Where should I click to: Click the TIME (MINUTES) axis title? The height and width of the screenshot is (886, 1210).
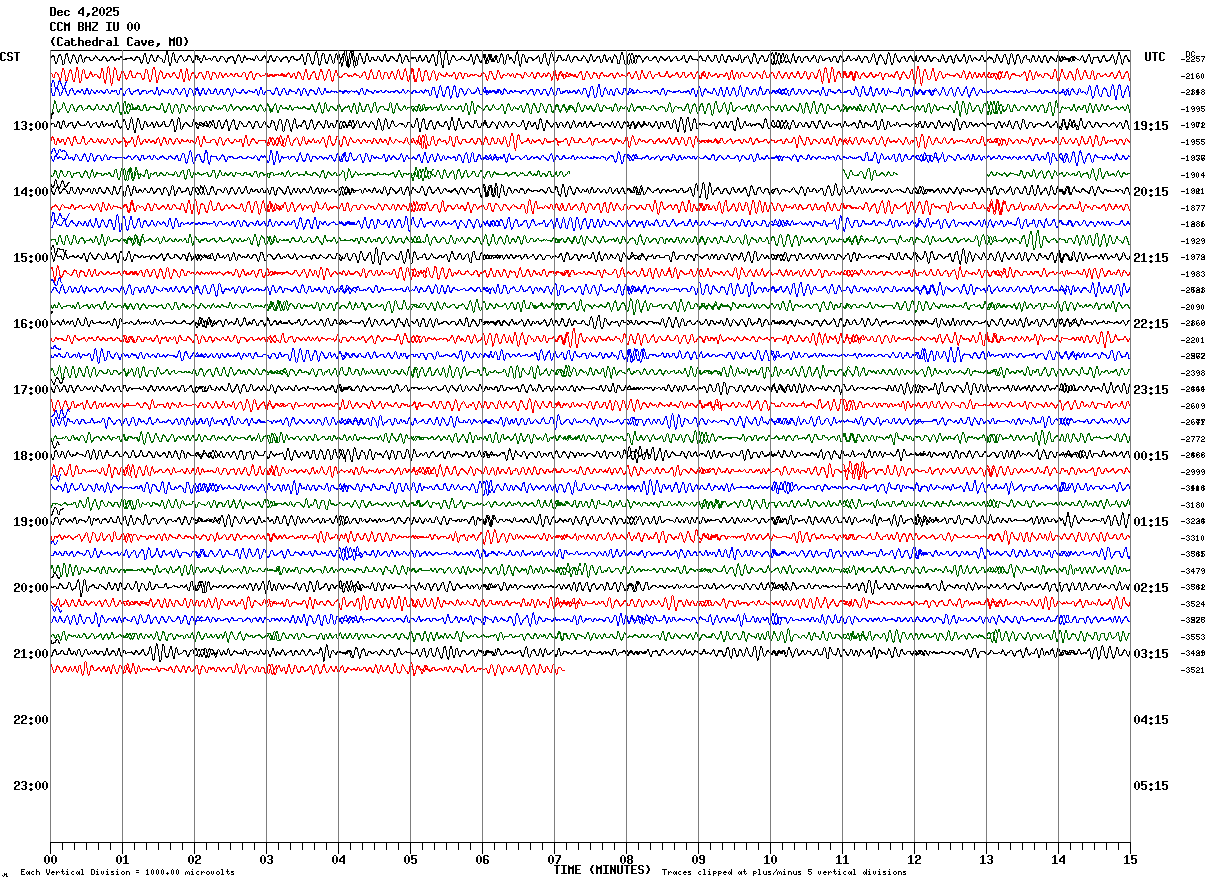point(602,870)
